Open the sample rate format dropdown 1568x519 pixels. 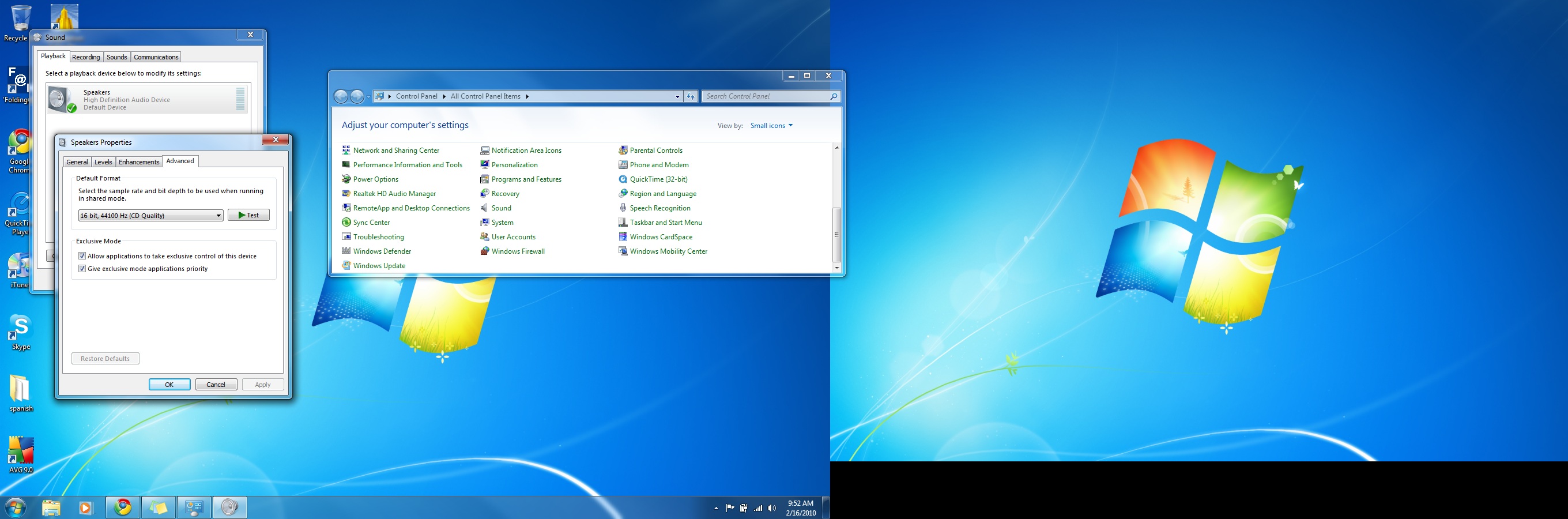point(150,216)
